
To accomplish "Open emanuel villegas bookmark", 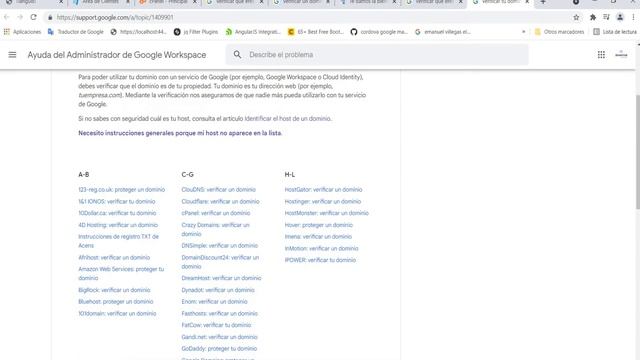I will tap(443, 32).
